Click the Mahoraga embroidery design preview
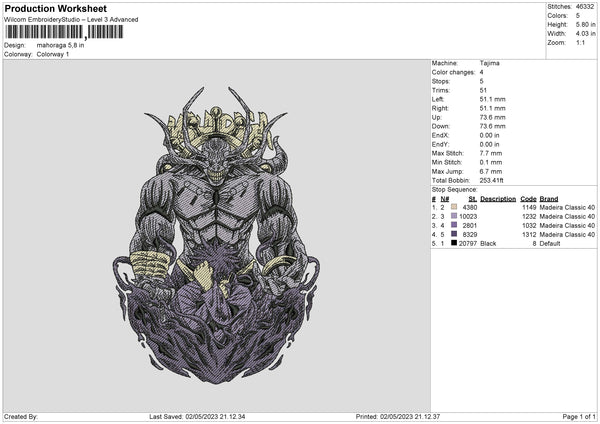 pyautogui.click(x=216, y=235)
